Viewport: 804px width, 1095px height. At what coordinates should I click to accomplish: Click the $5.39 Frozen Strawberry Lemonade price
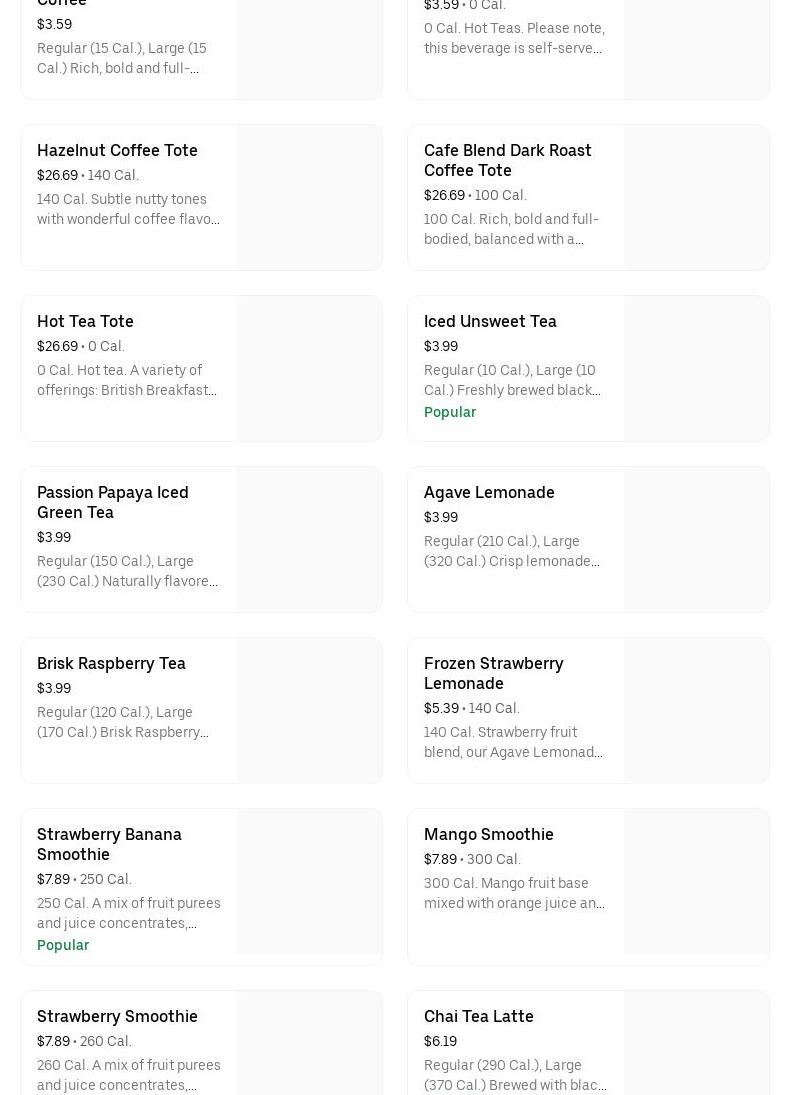pos(441,708)
